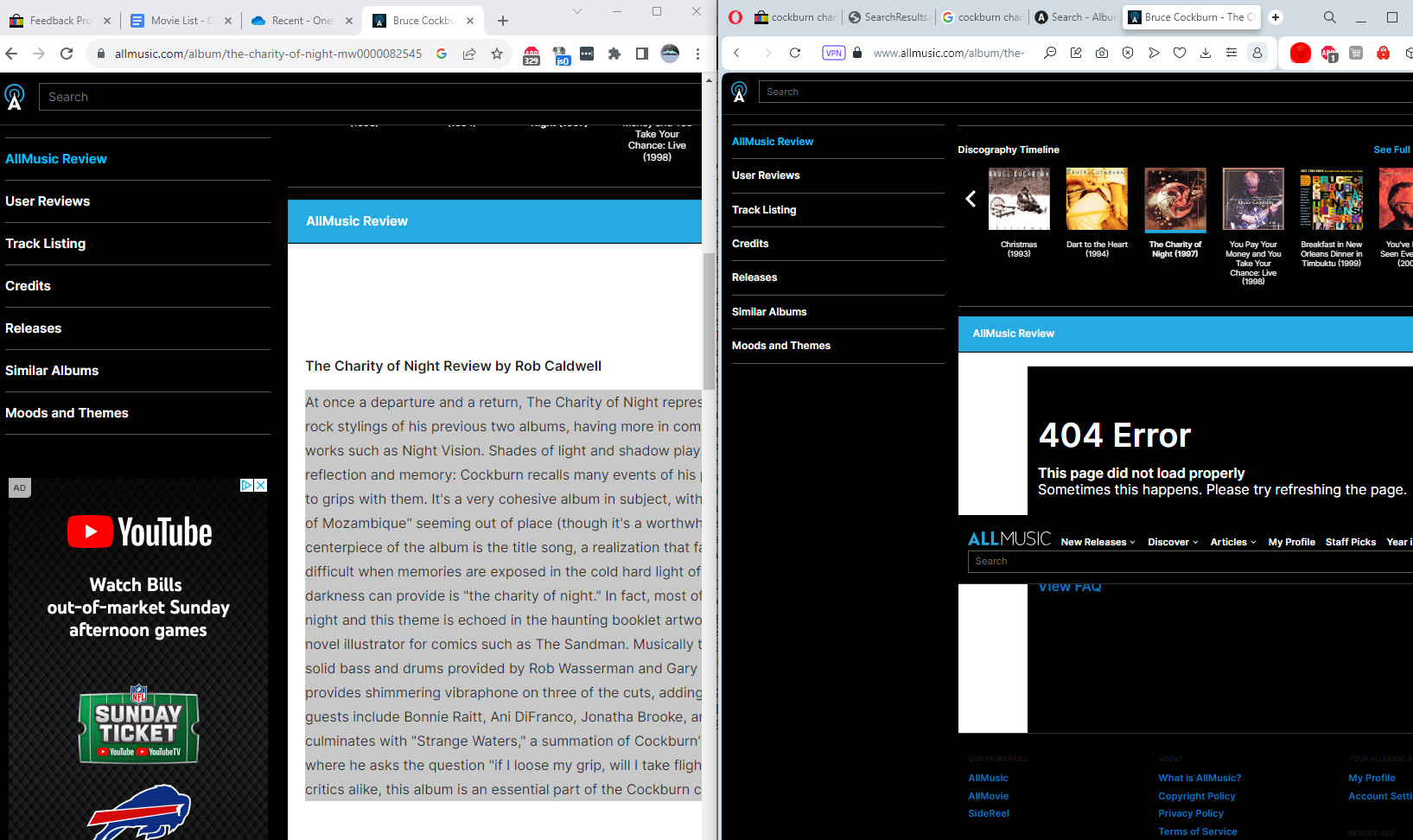Switch to the SearchResults tab in Opera
The image size is (1413, 840).
pos(888,17)
